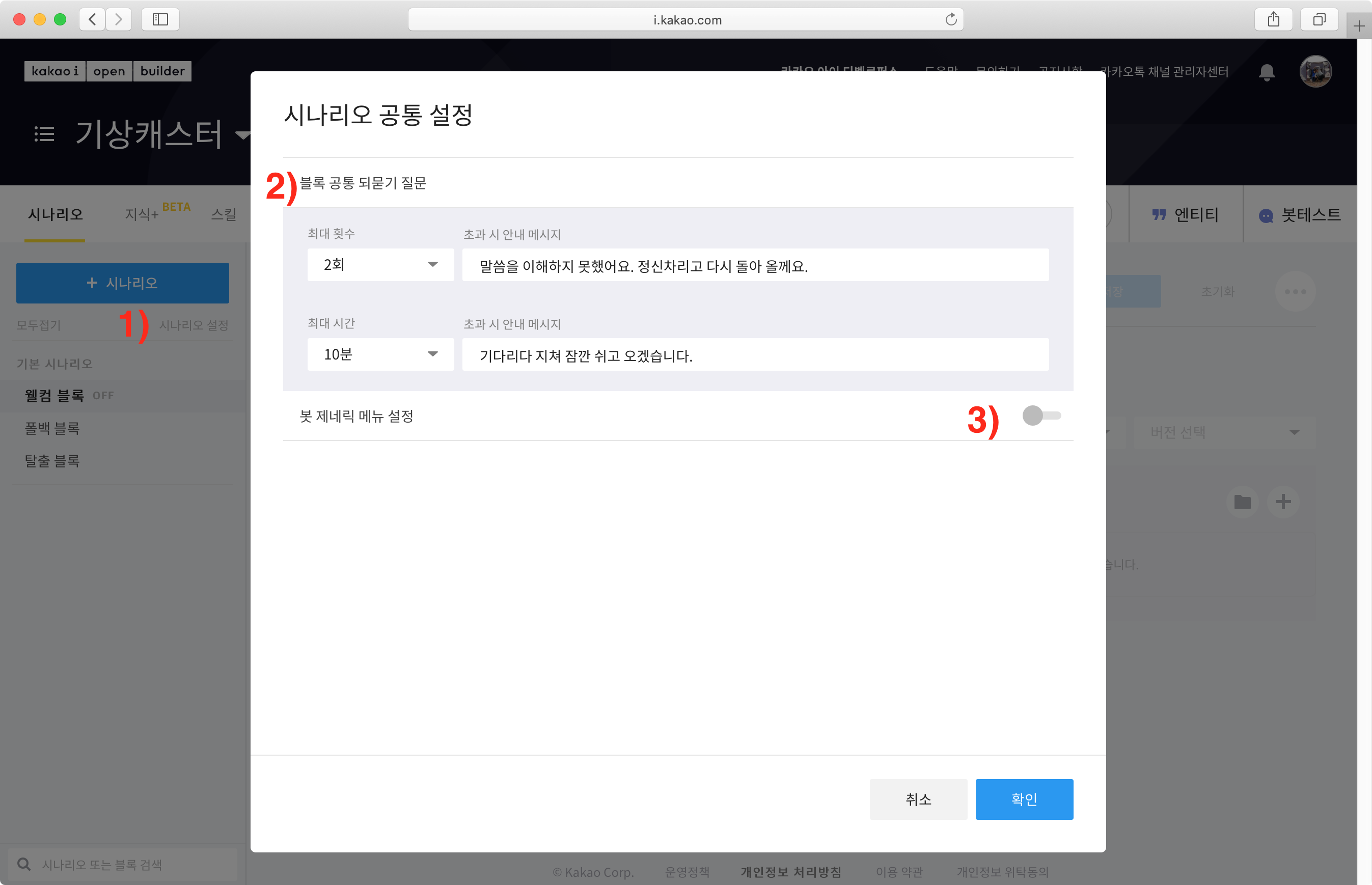Open a new tab with the plus icon
The image size is (1372, 885).
(x=1359, y=26)
